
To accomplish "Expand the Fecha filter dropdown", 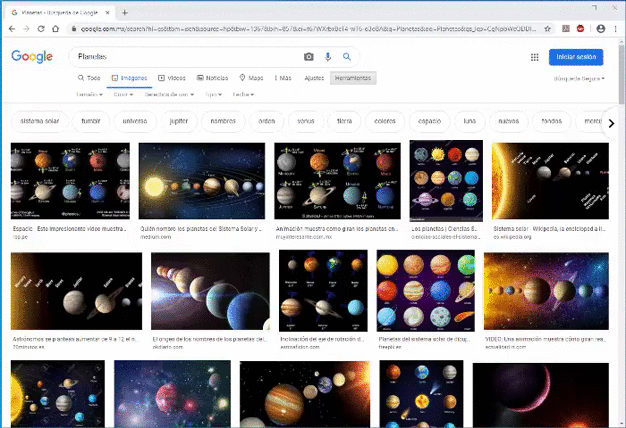I will click(243, 95).
